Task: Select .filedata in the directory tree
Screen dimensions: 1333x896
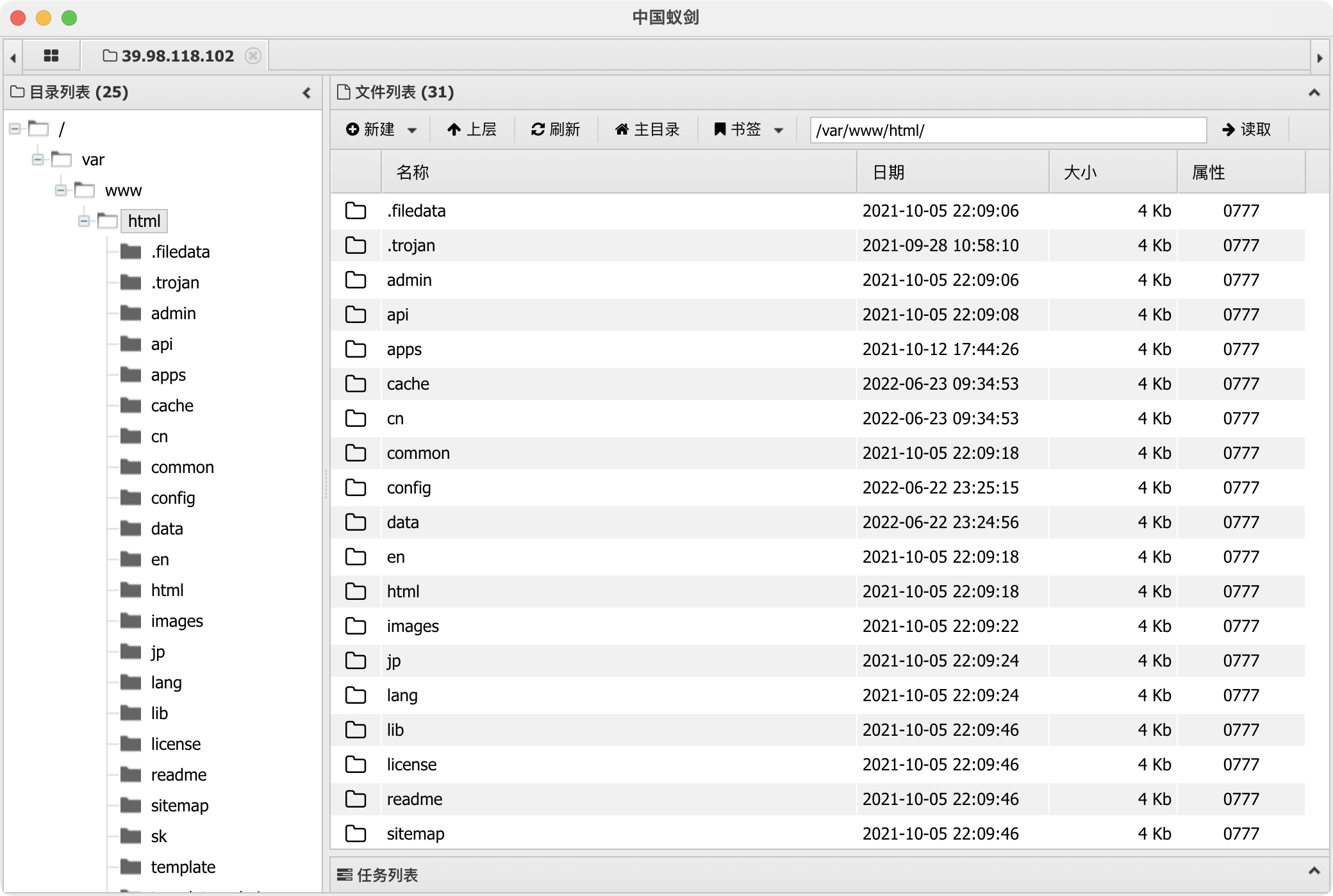Action: (180, 252)
